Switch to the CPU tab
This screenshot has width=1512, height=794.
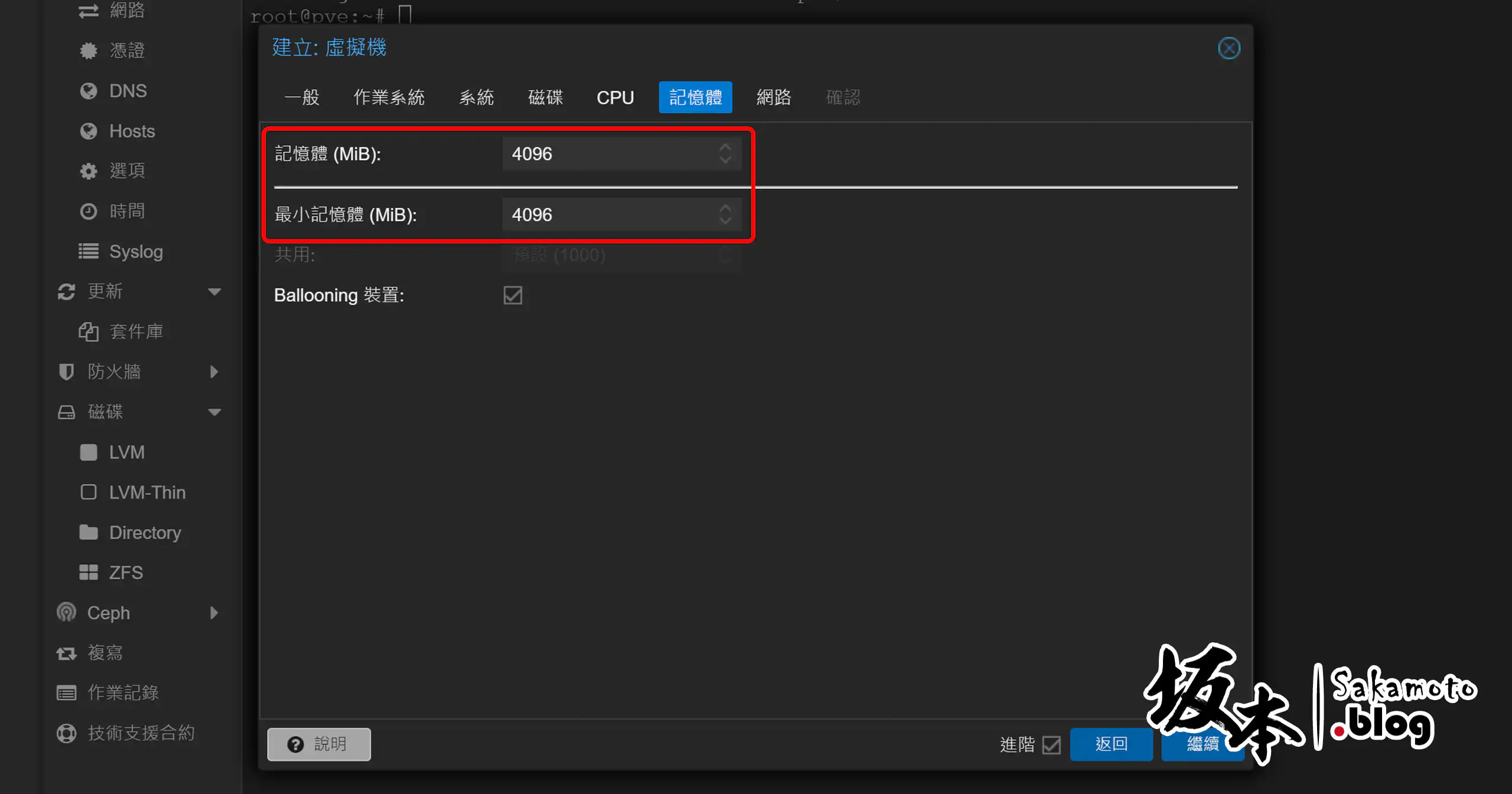click(x=615, y=97)
